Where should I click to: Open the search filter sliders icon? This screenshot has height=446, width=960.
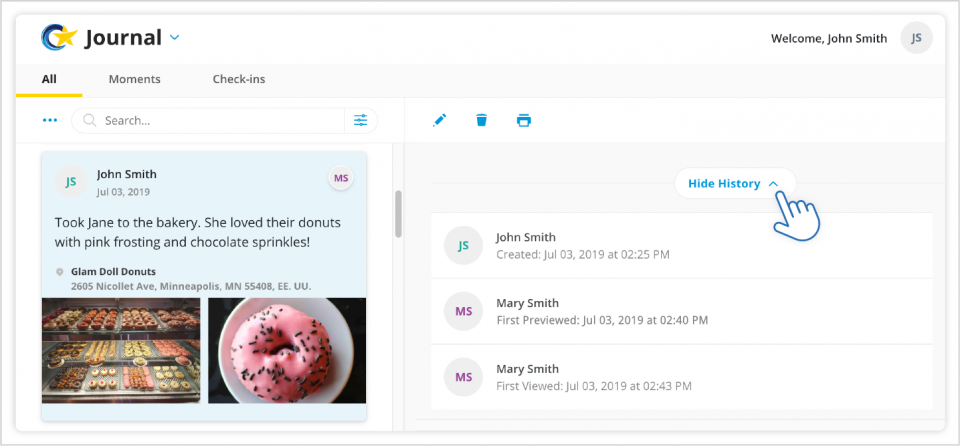(361, 121)
